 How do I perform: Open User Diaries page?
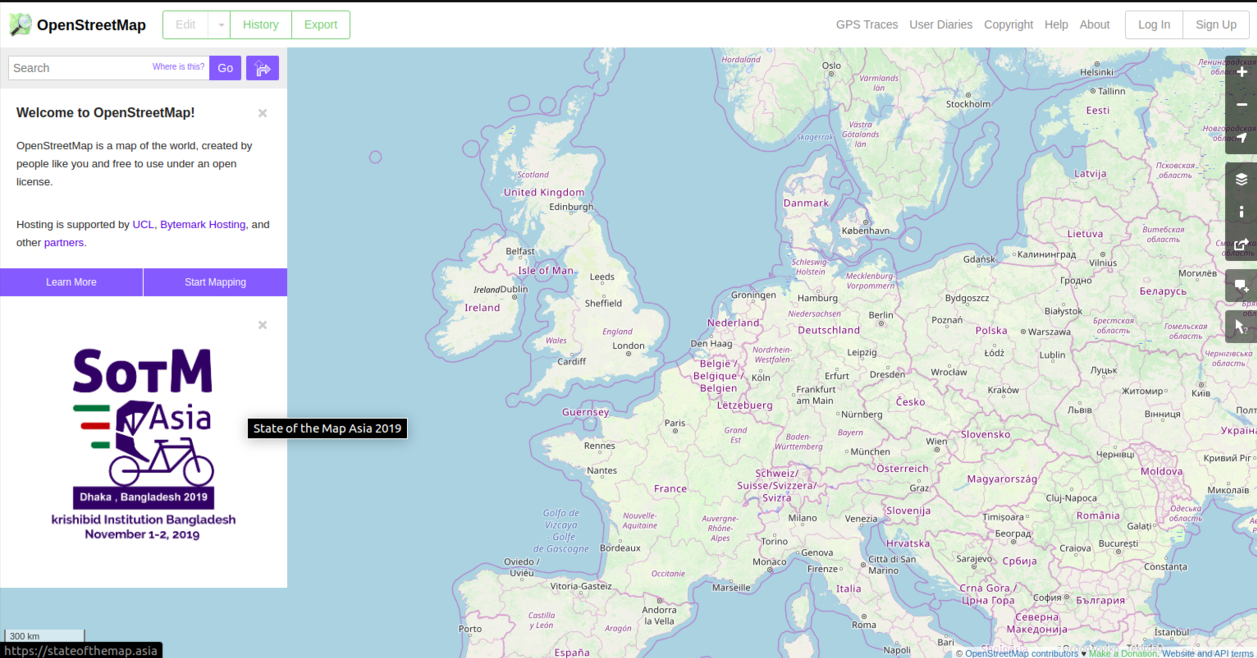point(941,25)
